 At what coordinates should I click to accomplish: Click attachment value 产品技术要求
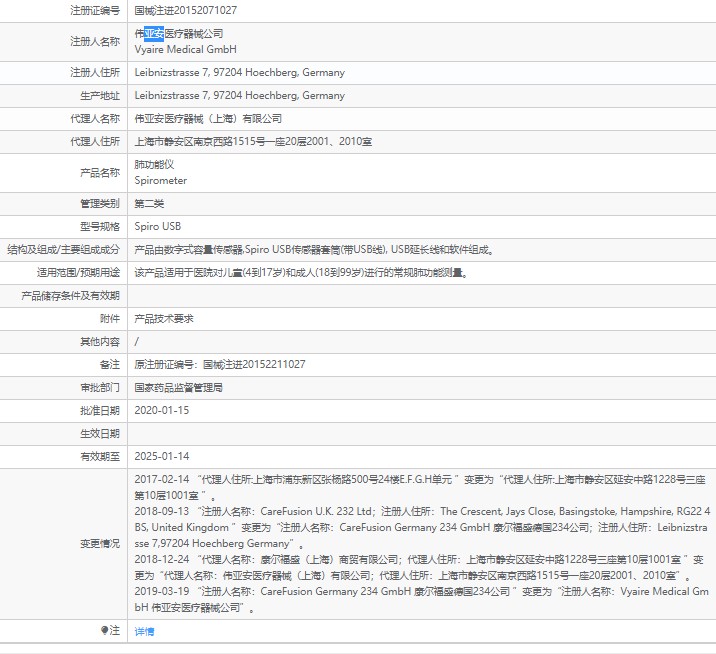pyautogui.click(x=164, y=319)
